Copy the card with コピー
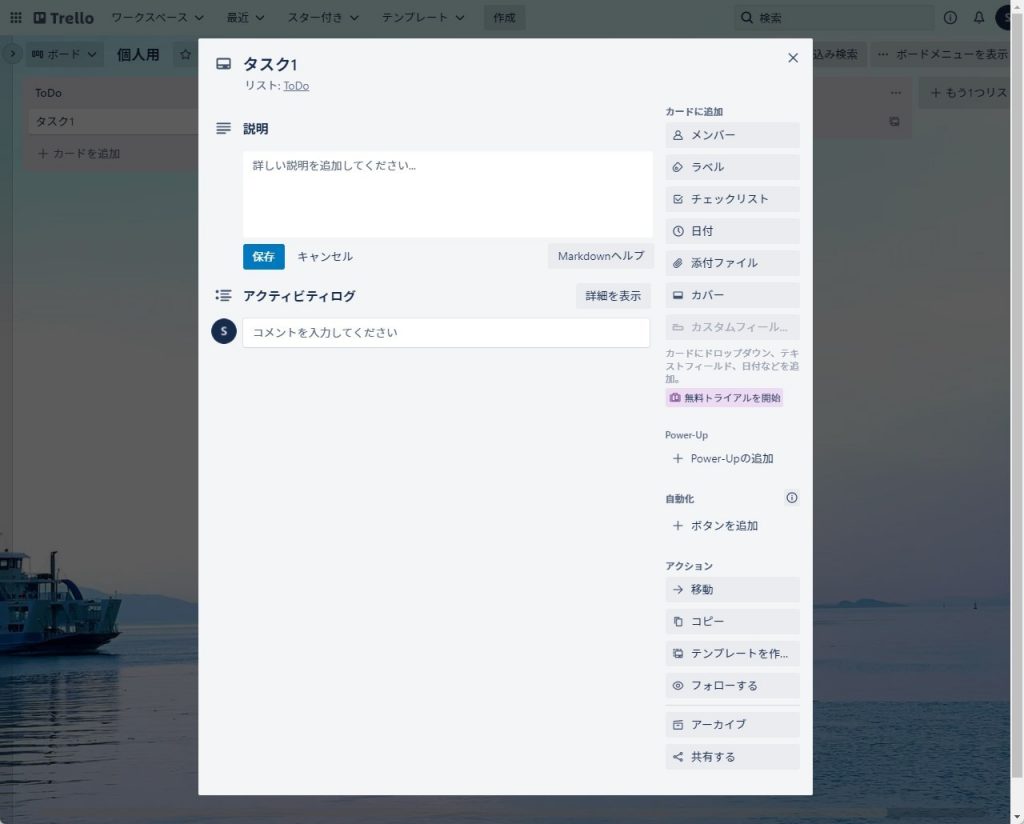This screenshot has width=1024, height=824. point(732,622)
